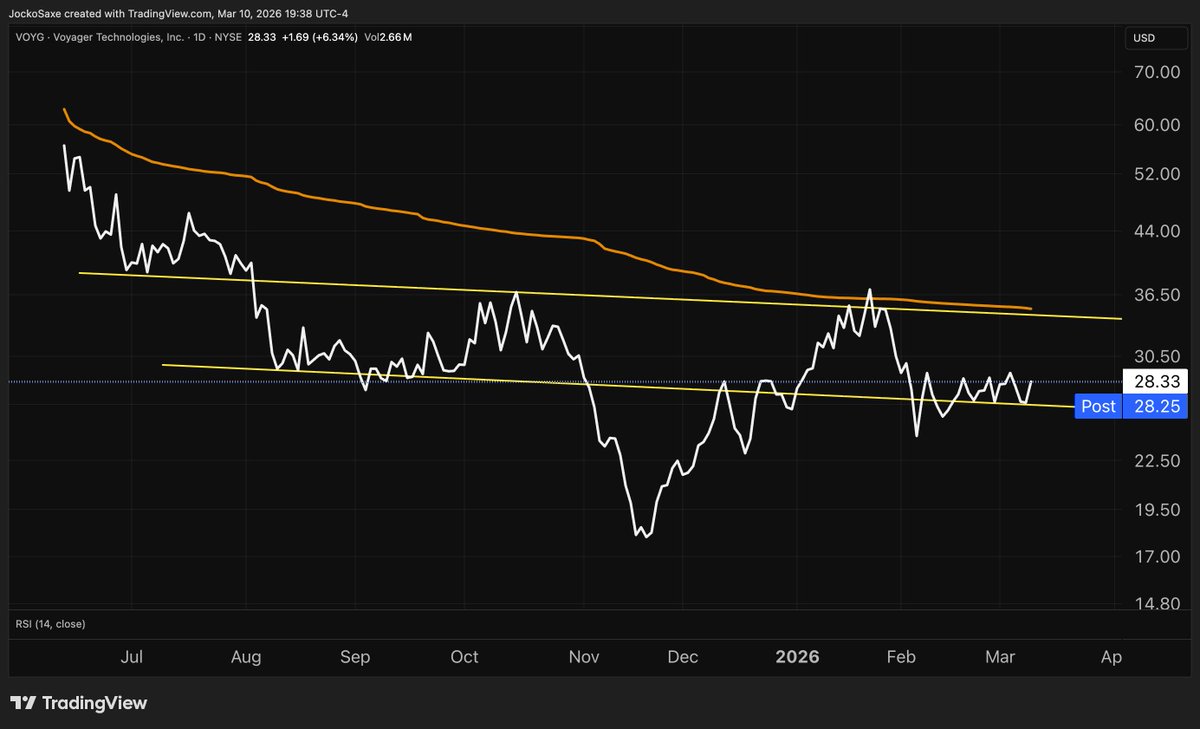Click the 70.00 price axis value
Screen dimensions: 1200x729
1156,72
